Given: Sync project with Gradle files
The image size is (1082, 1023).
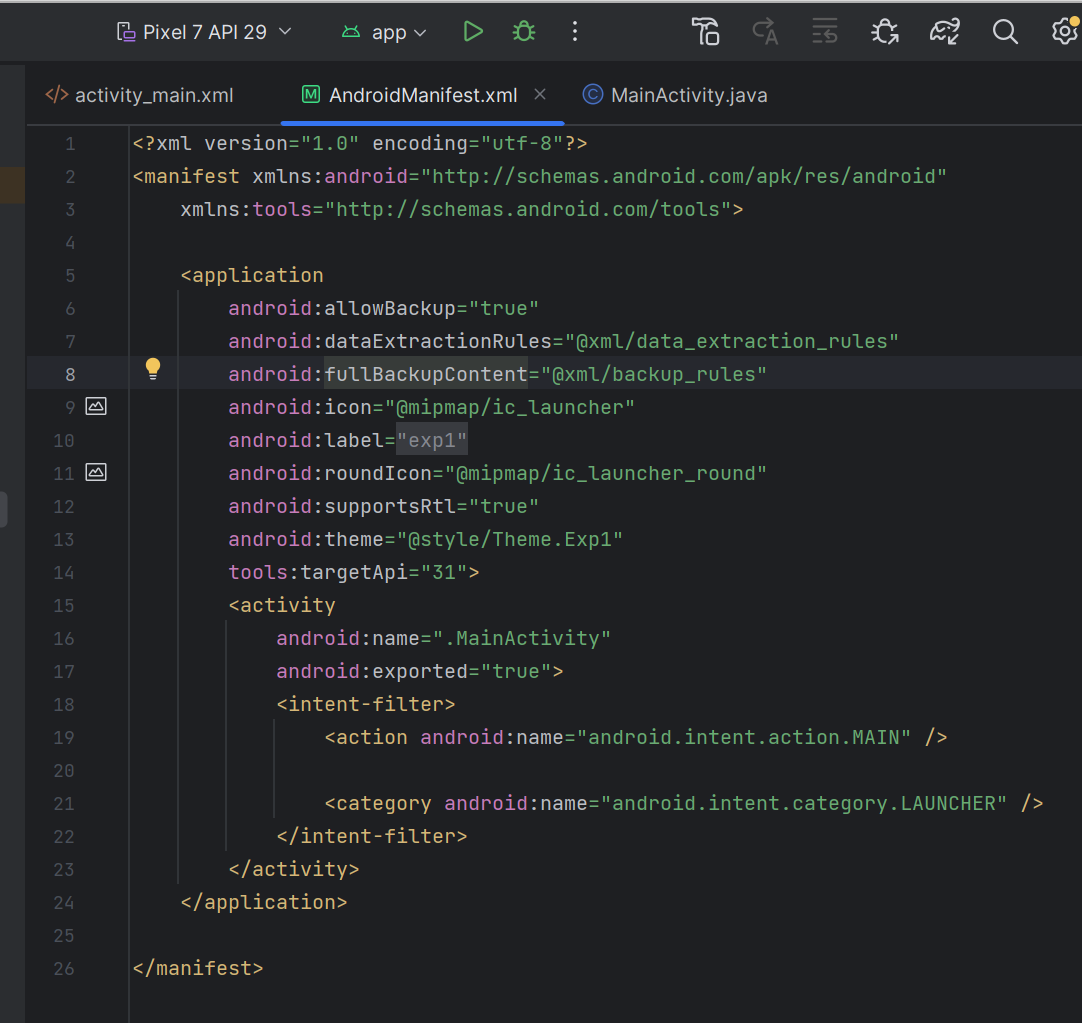Looking at the screenshot, I should point(944,32).
